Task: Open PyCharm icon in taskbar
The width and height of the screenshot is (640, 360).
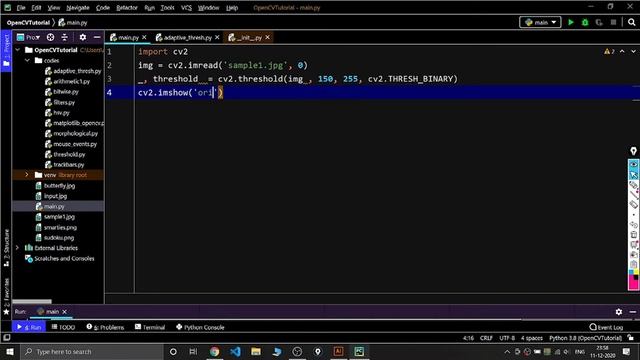Action: click(x=359, y=351)
